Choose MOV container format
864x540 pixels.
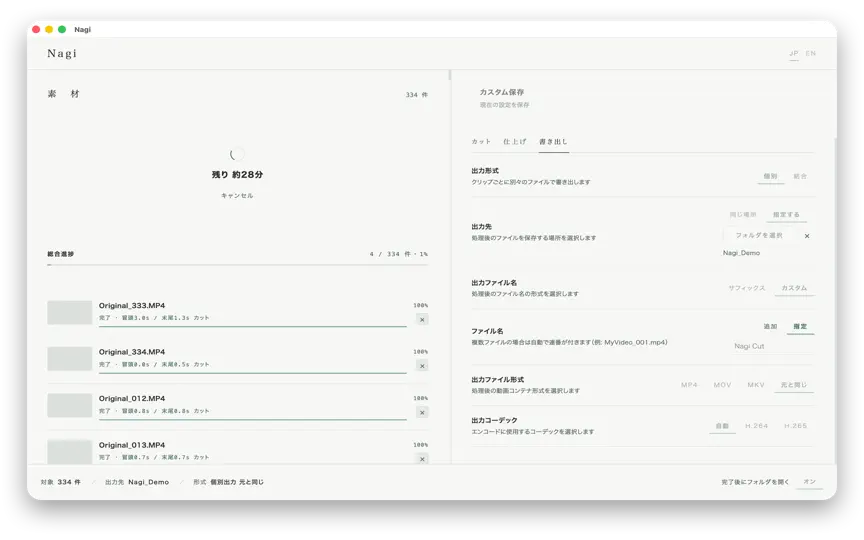(722, 385)
